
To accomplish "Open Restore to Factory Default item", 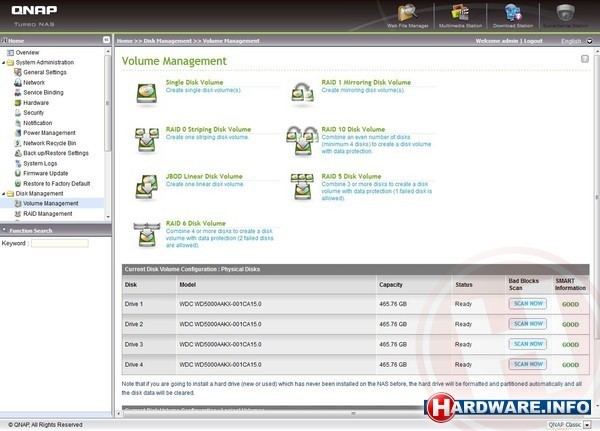I will pyautogui.click(x=57, y=183).
